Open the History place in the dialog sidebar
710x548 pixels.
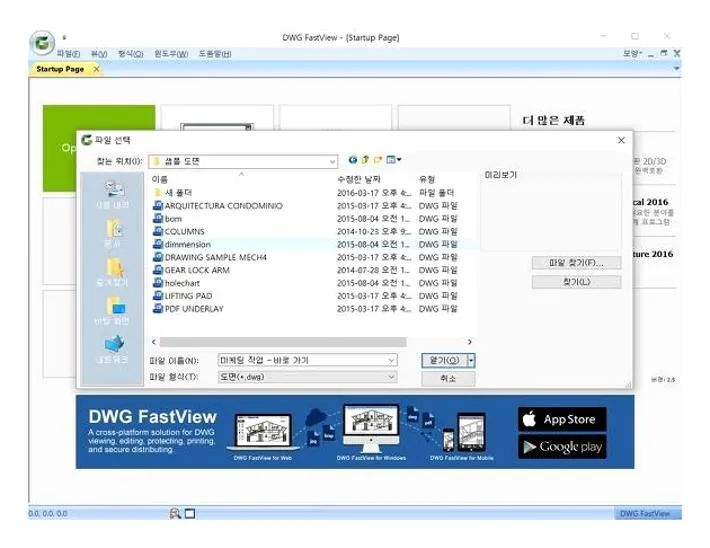tap(112, 195)
